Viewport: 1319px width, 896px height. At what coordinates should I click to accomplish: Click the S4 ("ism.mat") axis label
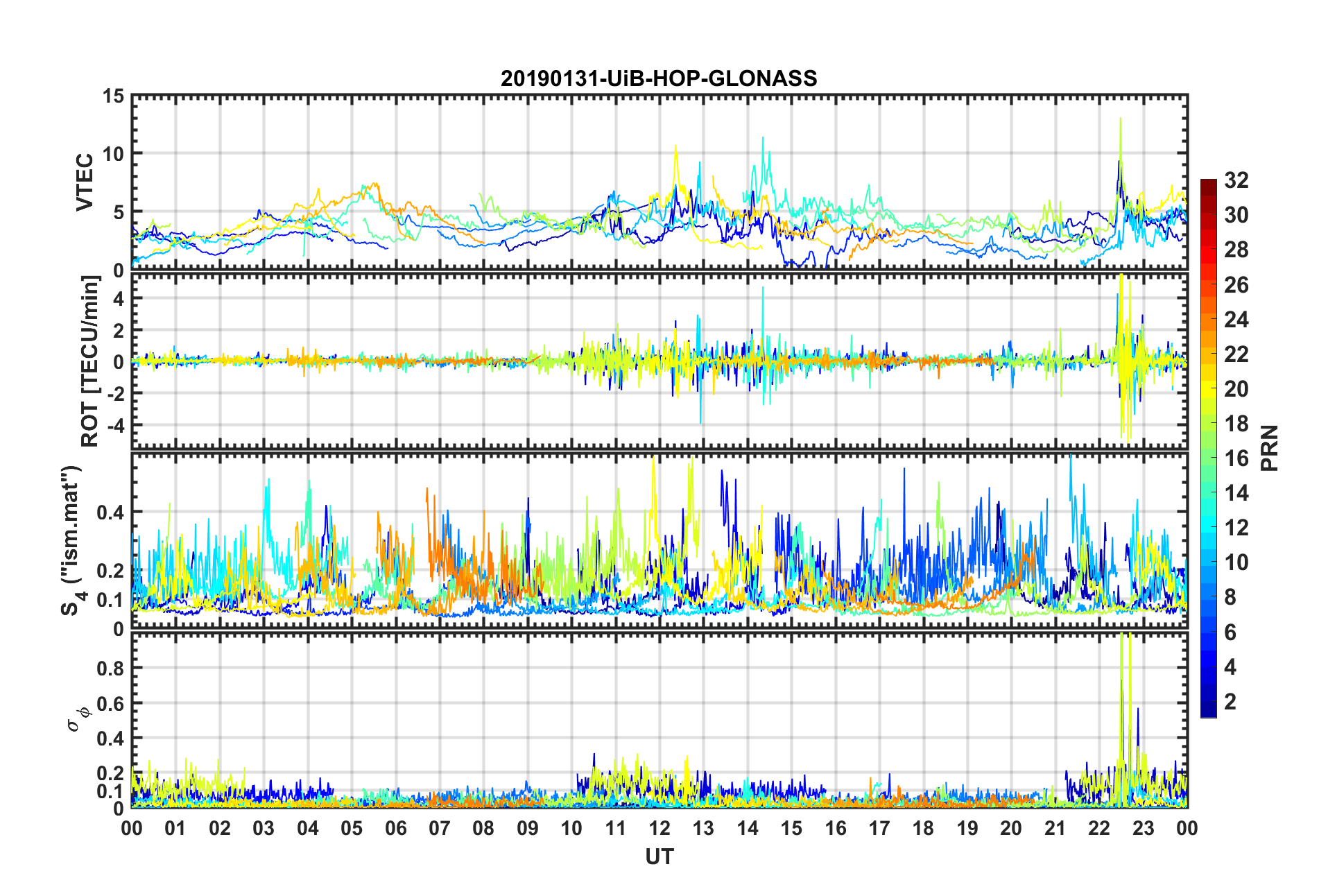(x=71, y=540)
